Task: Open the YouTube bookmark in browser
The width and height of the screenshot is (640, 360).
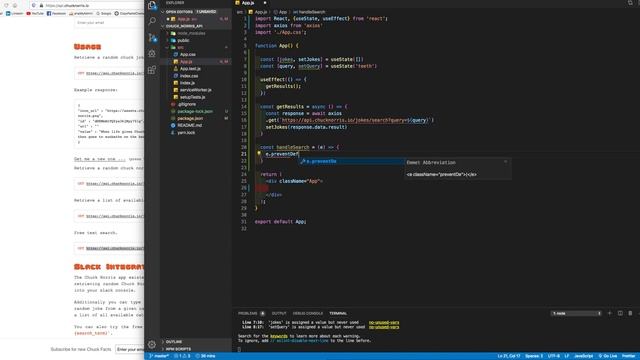Action: tap(35, 13)
